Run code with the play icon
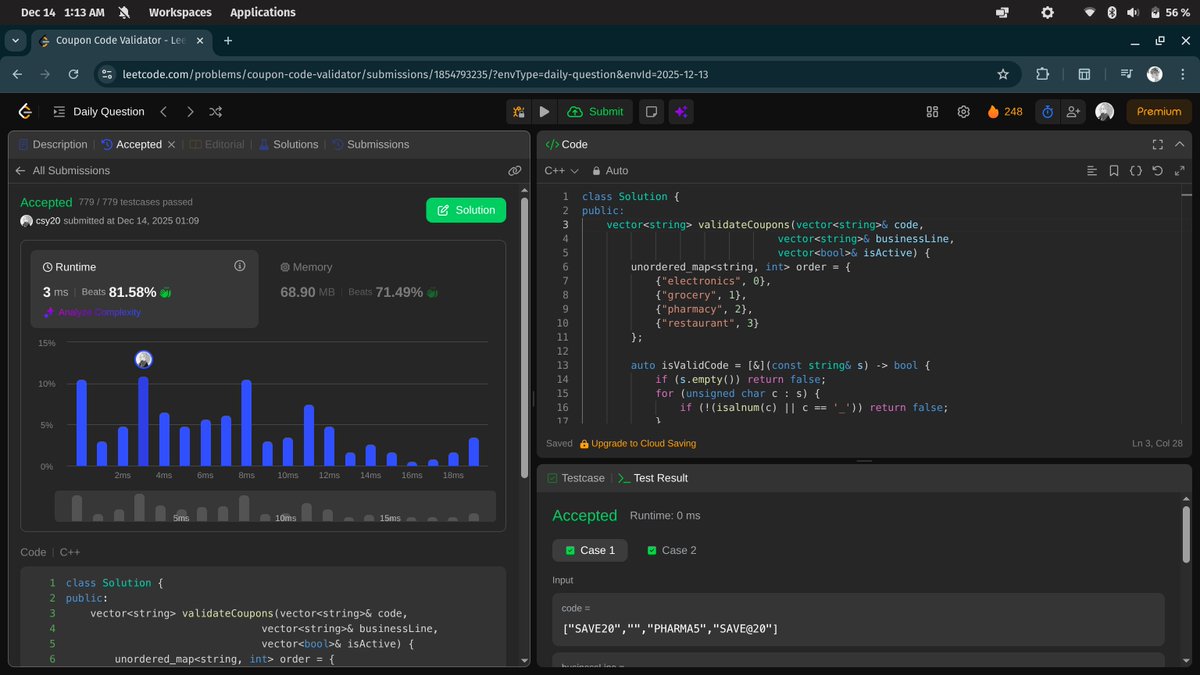The width and height of the screenshot is (1200, 675). 544,112
